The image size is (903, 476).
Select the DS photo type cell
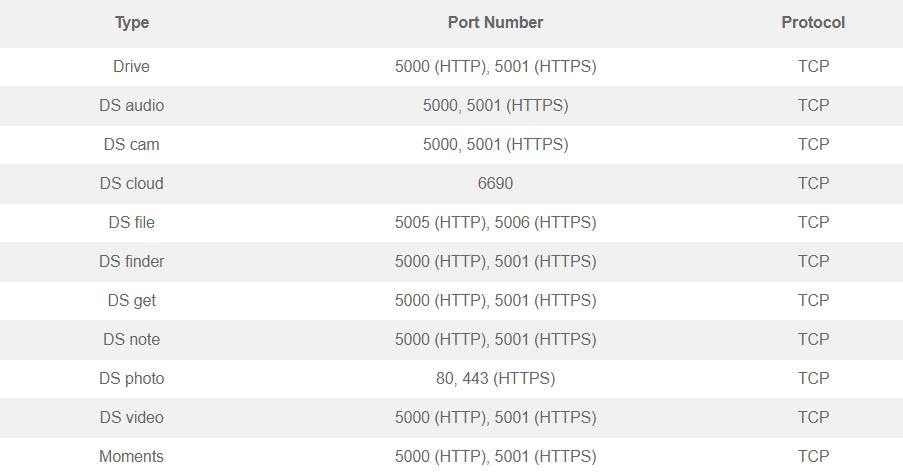(131, 379)
